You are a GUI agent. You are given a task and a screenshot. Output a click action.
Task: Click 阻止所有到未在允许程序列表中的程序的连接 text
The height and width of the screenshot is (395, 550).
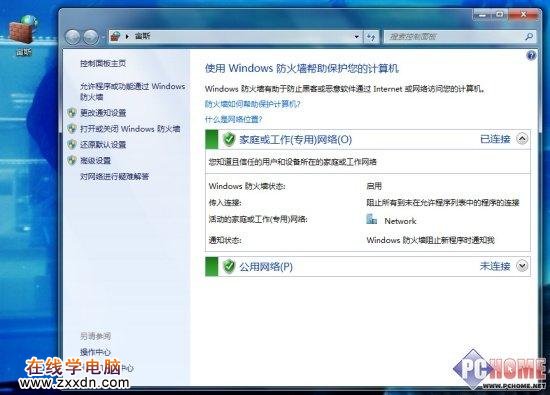pos(443,202)
